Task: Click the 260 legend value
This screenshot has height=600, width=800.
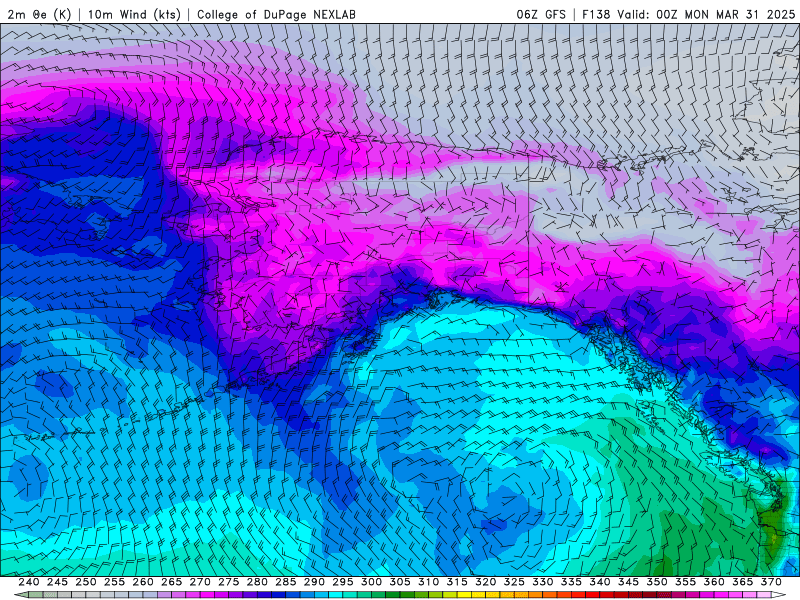Action: (143, 582)
